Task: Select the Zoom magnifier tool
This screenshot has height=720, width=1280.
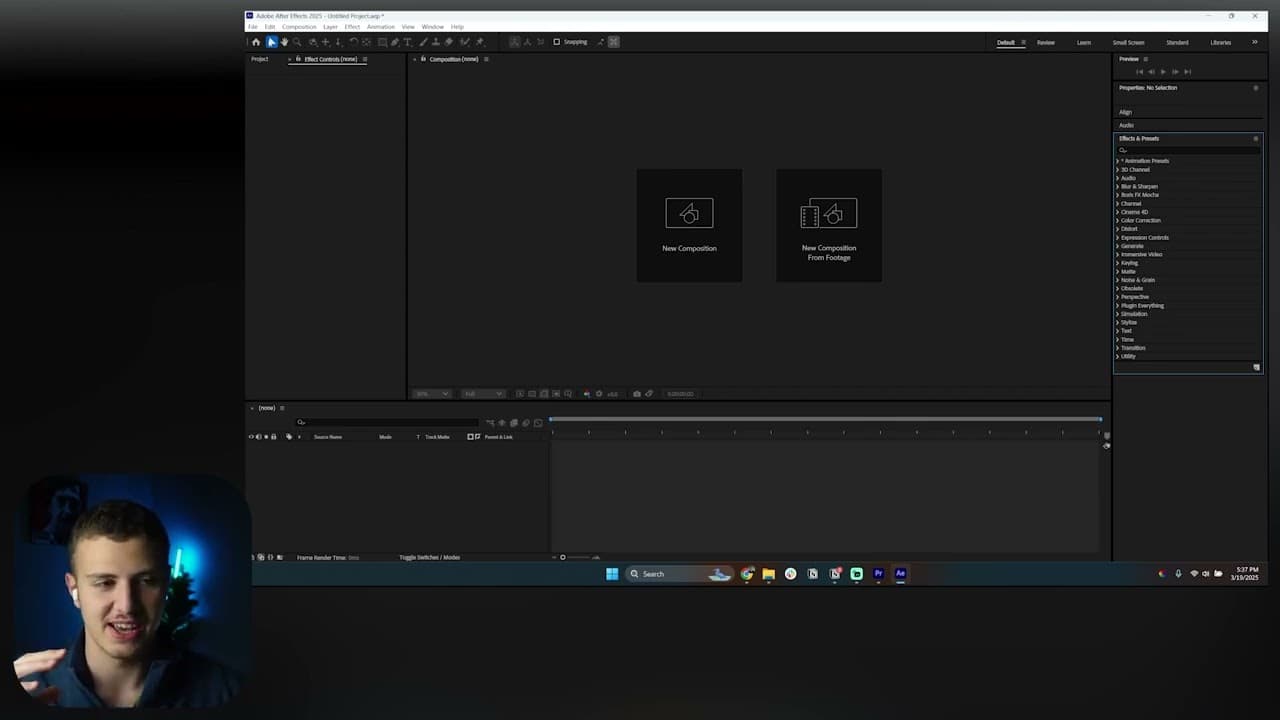Action: (297, 42)
